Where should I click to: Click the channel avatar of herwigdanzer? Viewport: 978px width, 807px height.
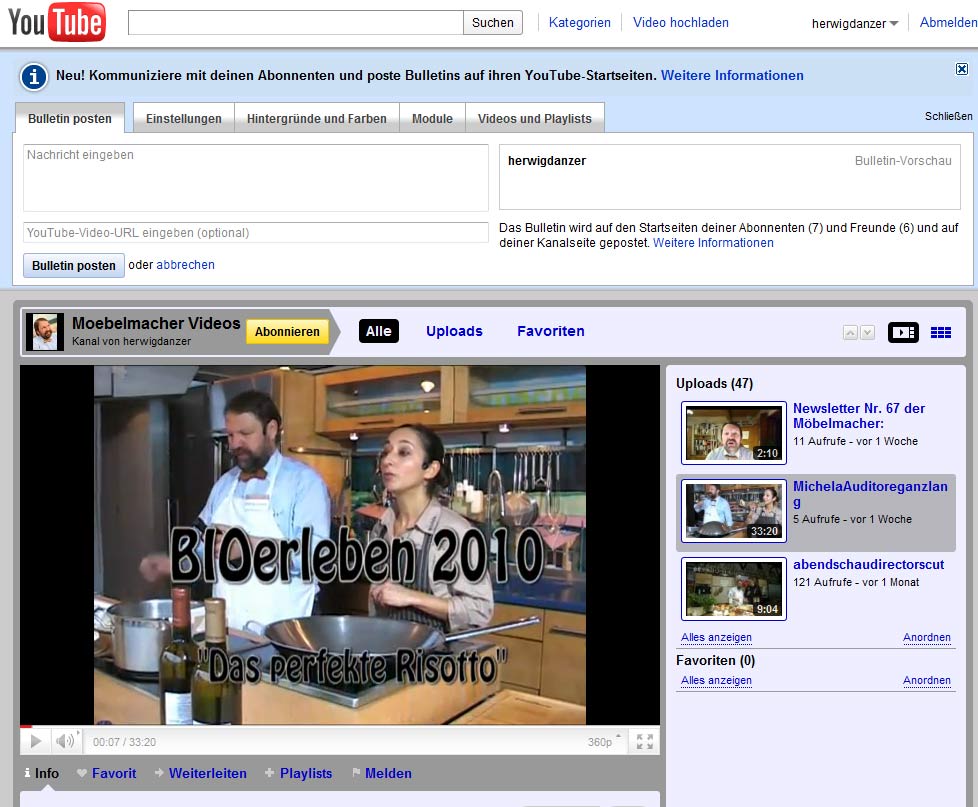[44, 332]
